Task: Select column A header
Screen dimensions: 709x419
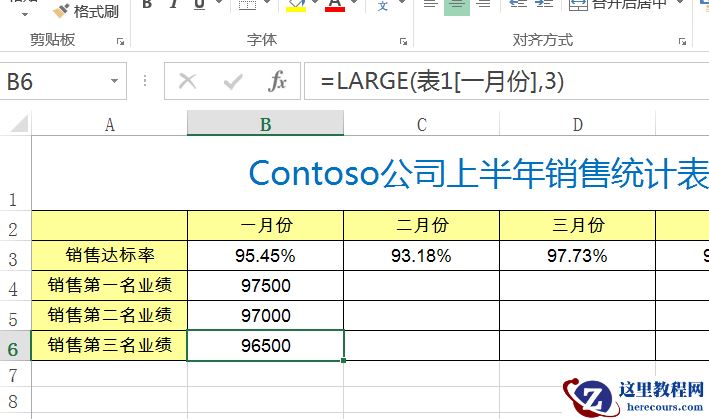Action: click(109, 124)
